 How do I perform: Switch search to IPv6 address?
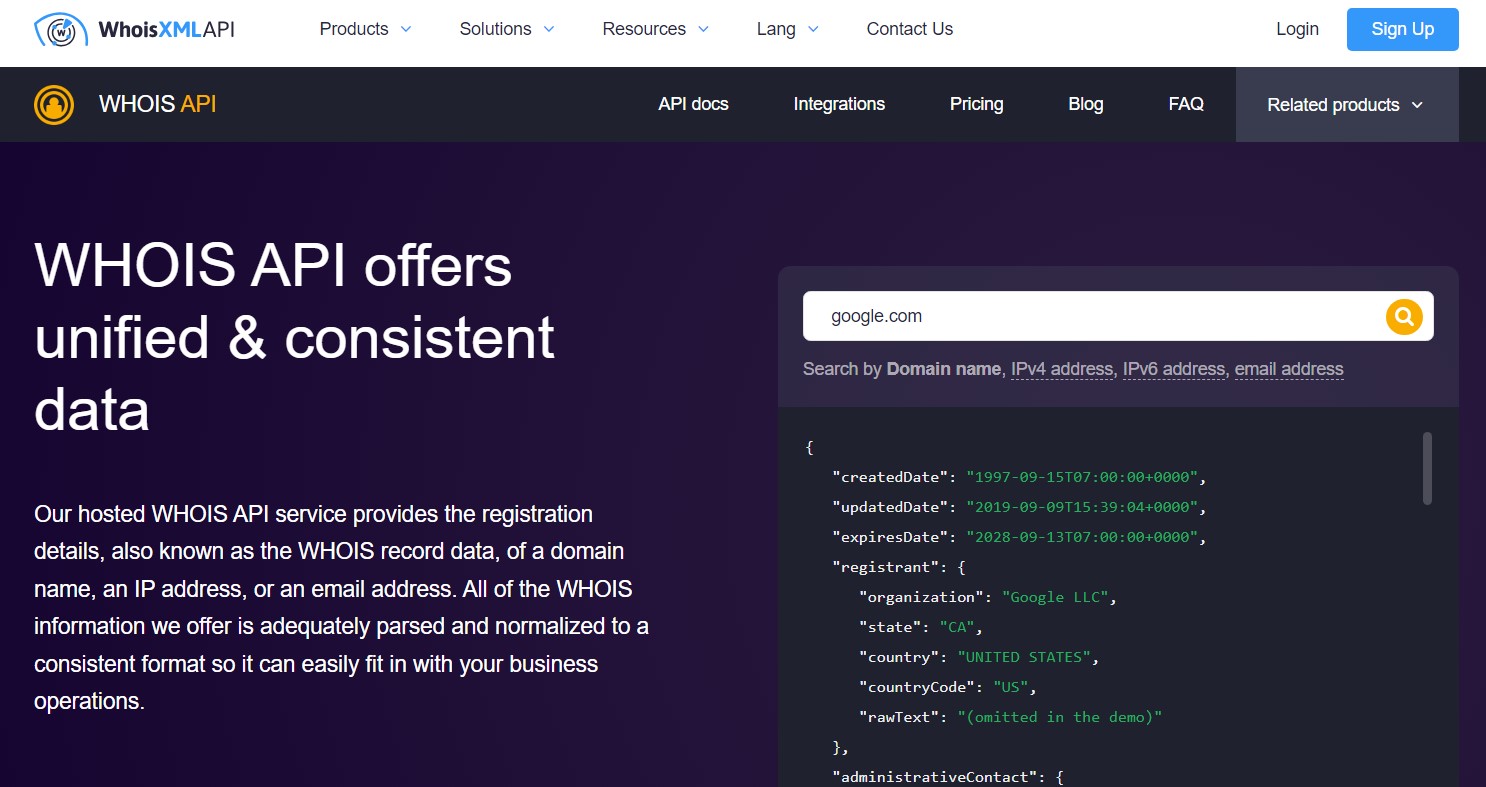click(x=1174, y=369)
